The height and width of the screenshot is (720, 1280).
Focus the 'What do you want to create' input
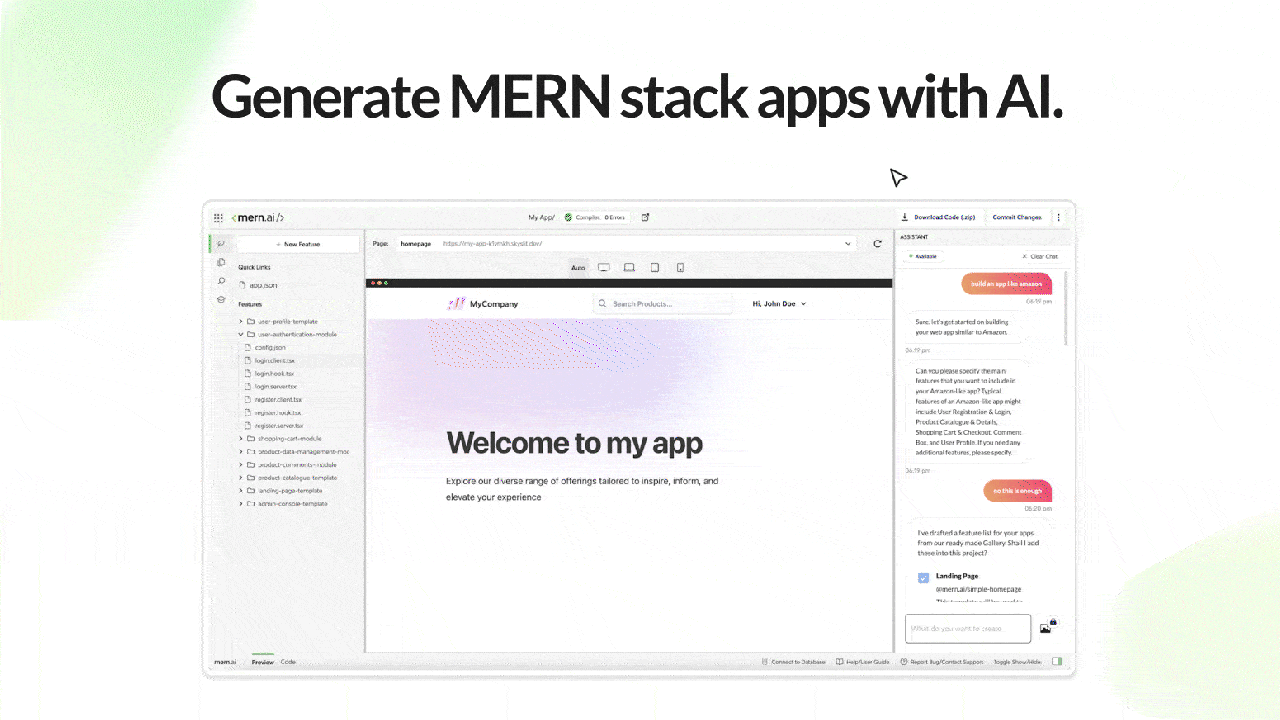(968, 628)
